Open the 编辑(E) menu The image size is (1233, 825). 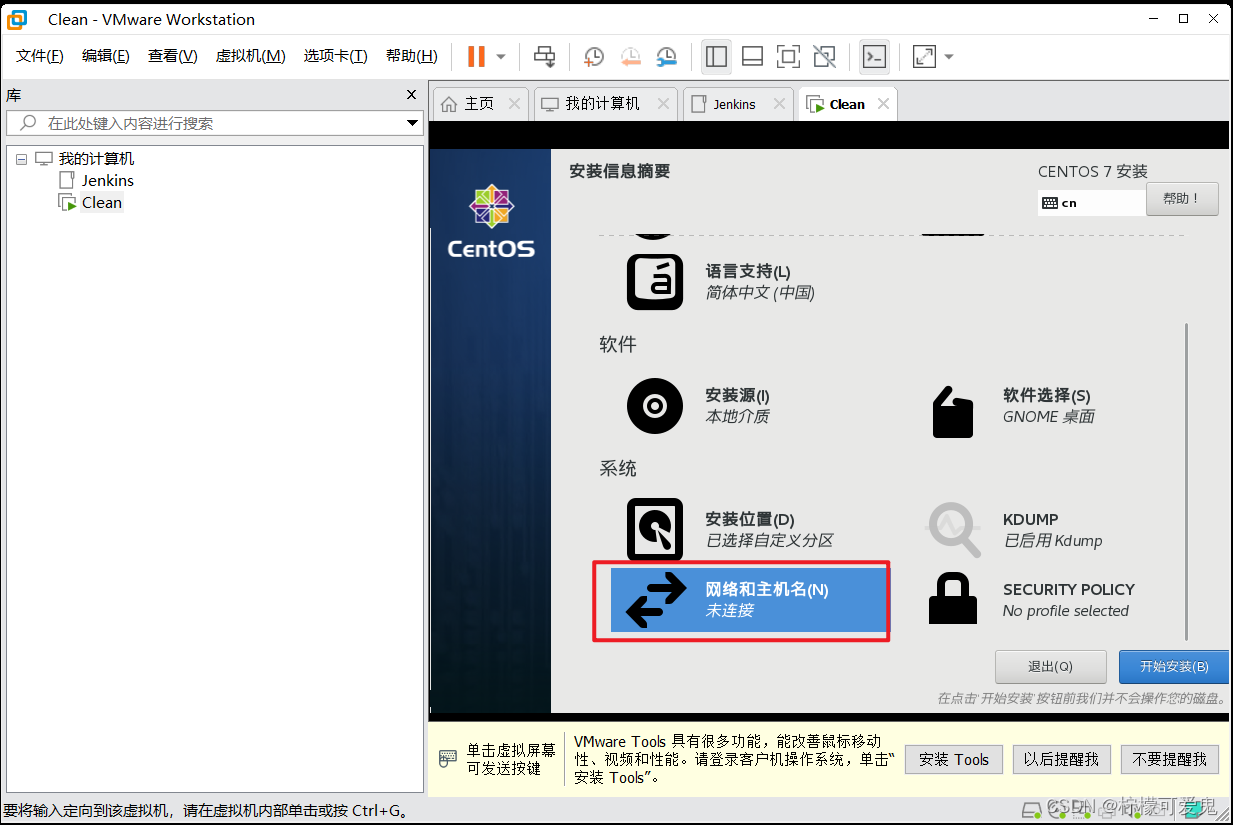click(105, 56)
